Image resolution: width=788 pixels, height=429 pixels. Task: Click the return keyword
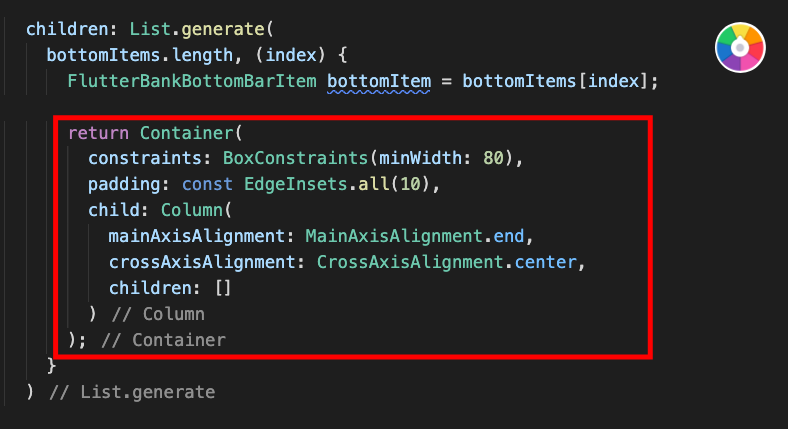point(98,133)
